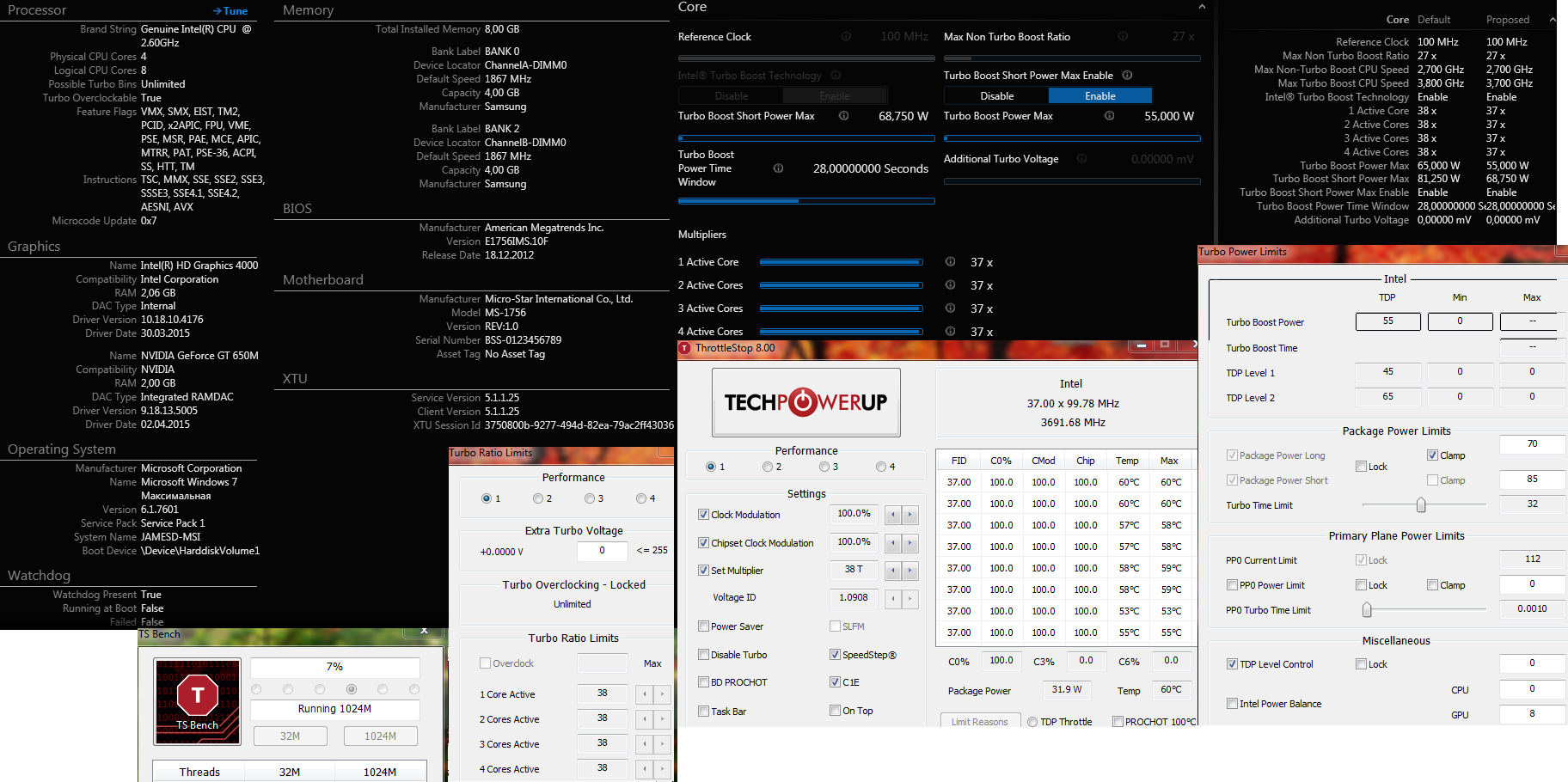This screenshot has width=1568, height=782.
Task: Decrease Chipset Clock Modulation with left arrow
Action: pos(893,543)
